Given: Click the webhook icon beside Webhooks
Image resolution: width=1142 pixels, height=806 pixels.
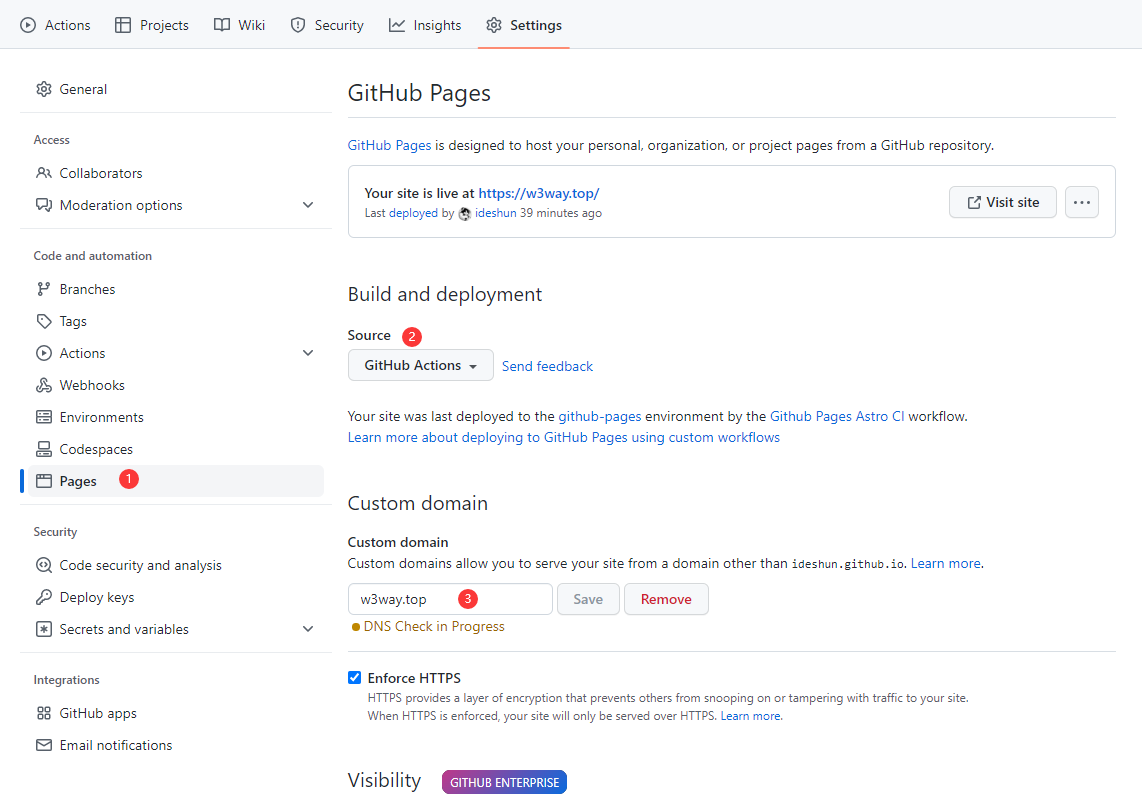Looking at the screenshot, I should 44,385.
